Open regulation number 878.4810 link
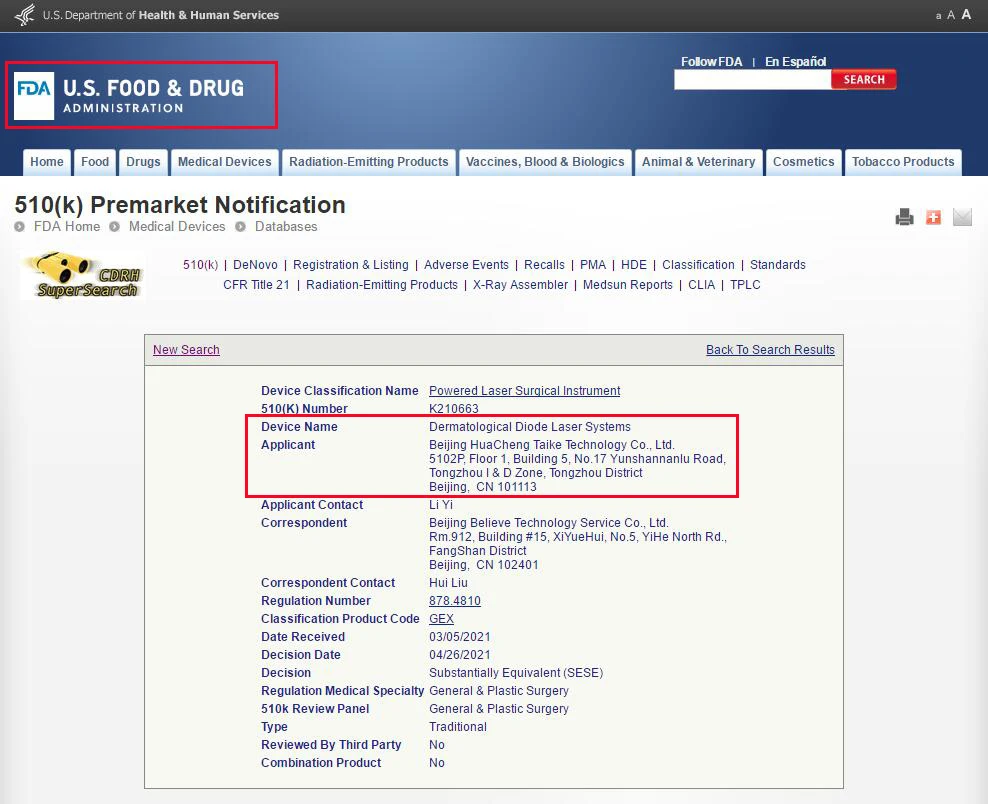Screen dimensions: 988x804 [455, 601]
